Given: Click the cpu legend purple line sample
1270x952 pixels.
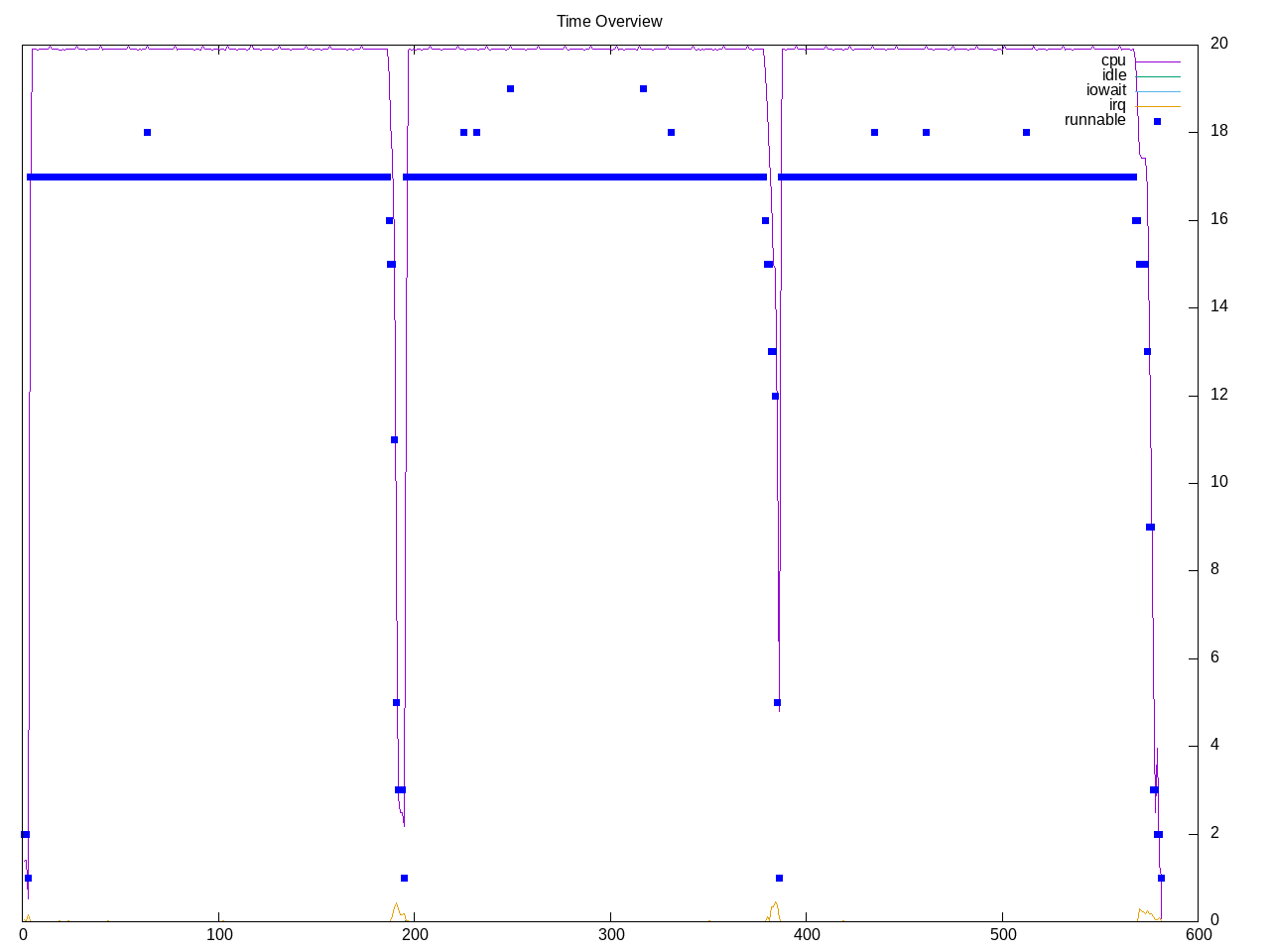Looking at the screenshot, I should pos(1158,61).
